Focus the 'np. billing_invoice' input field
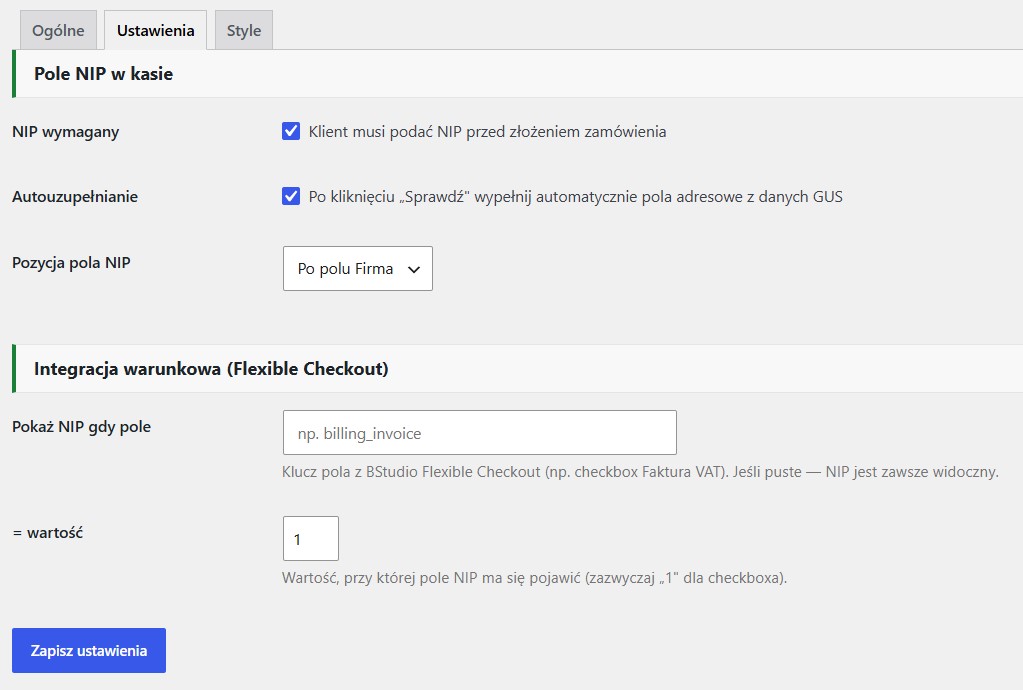This screenshot has width=1023, height=690. click(x=480, y=432)
